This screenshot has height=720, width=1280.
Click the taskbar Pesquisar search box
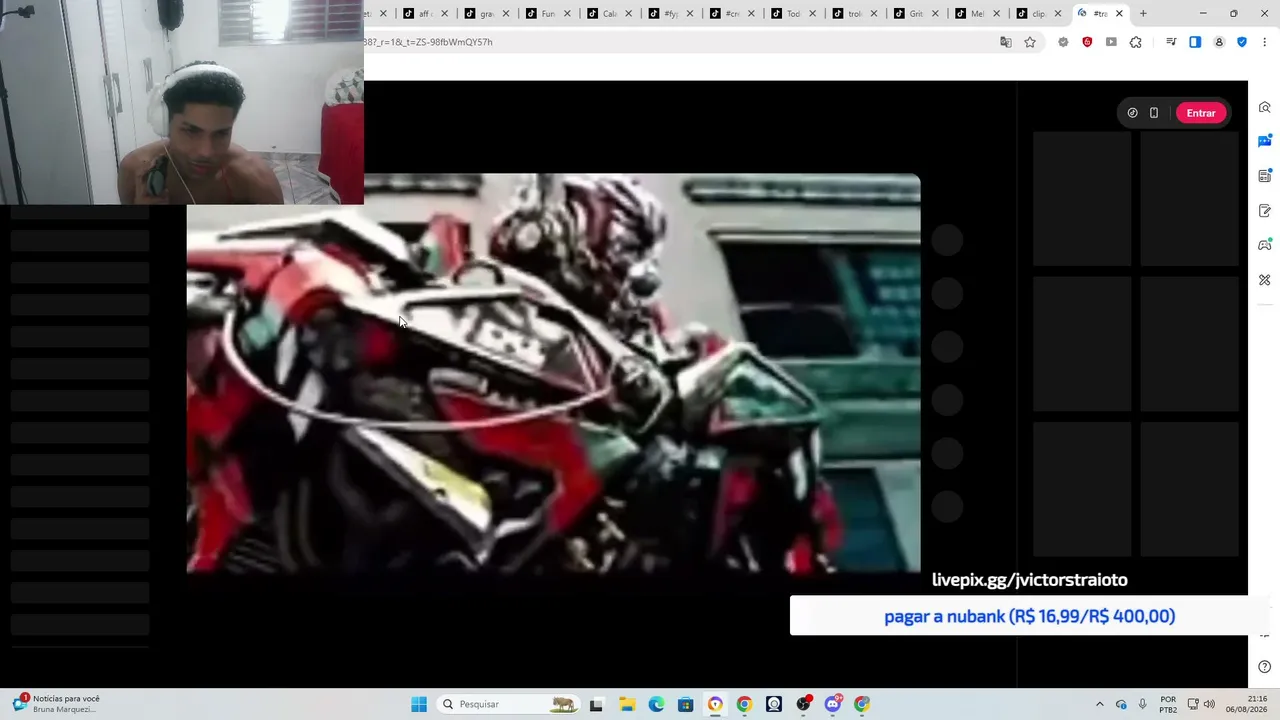pyautogui.click(x=509, y=704)
